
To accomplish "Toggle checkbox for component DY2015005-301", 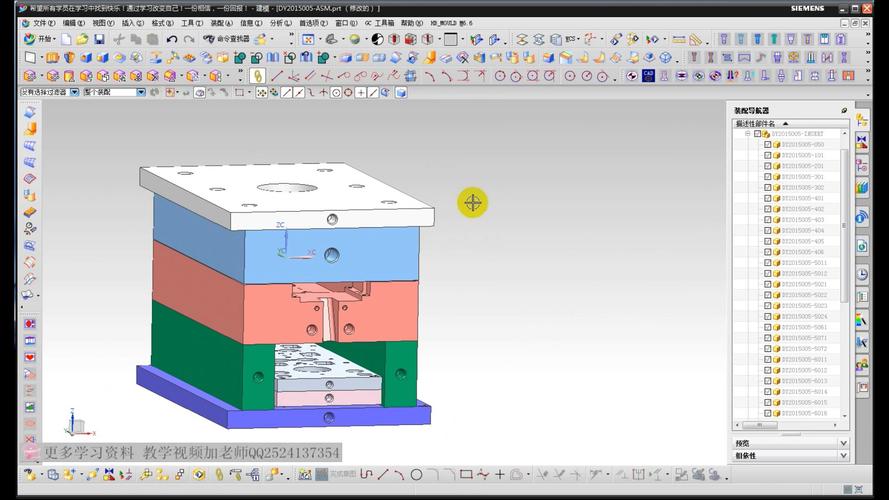I will [x=768, y=177].
